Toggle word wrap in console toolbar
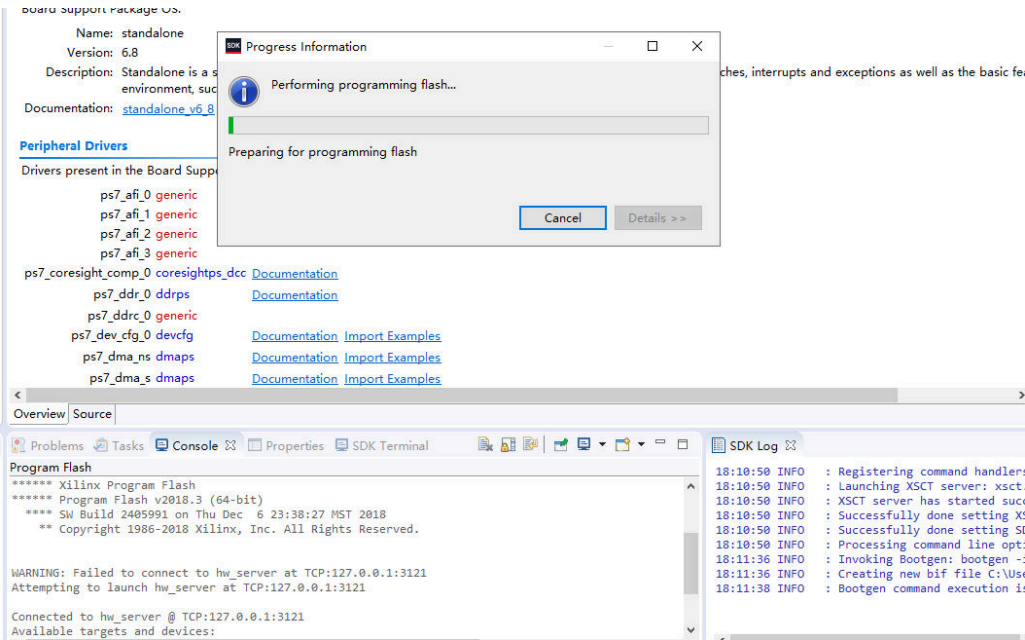The height and width of the screenshot is (640, 1025). 530,445
